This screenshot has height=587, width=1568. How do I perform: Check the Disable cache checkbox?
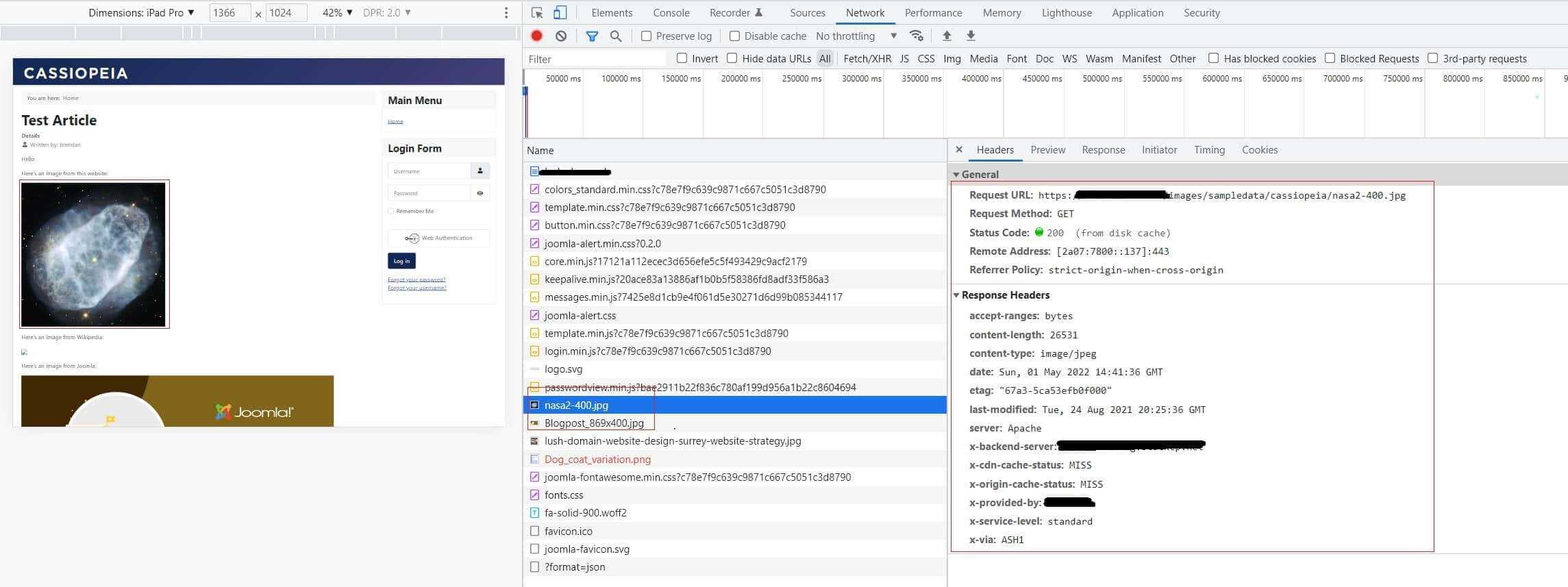coord(734,36)
